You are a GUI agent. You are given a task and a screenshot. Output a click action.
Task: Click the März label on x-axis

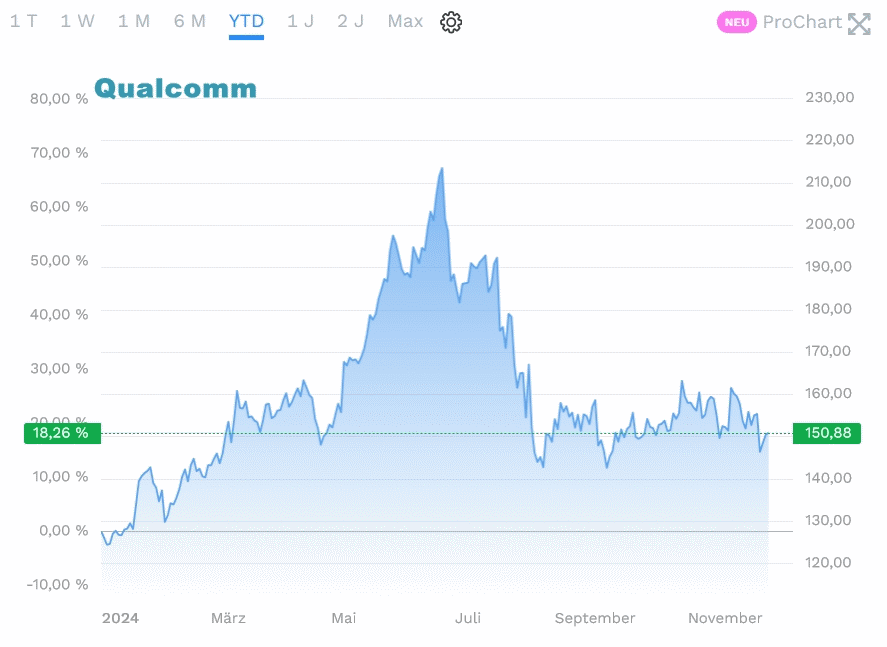point(228,618)
